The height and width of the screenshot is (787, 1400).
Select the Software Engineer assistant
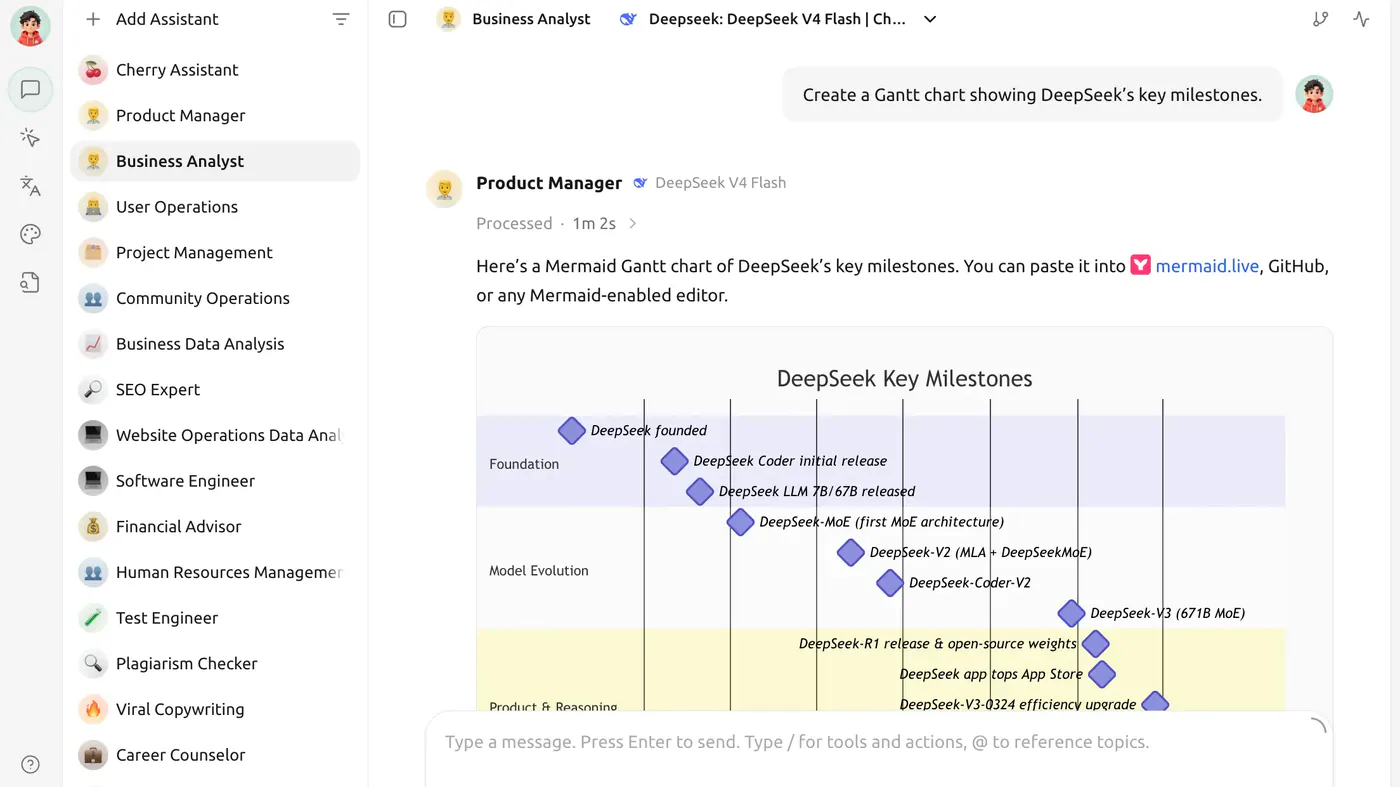tap(215, 481)
